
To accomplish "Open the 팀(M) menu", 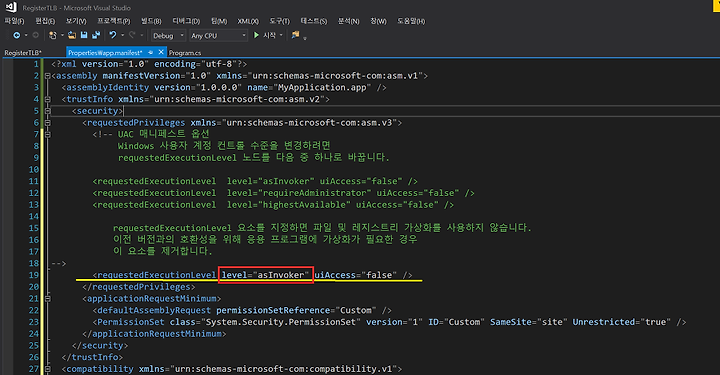I will (x=219, y=21).
